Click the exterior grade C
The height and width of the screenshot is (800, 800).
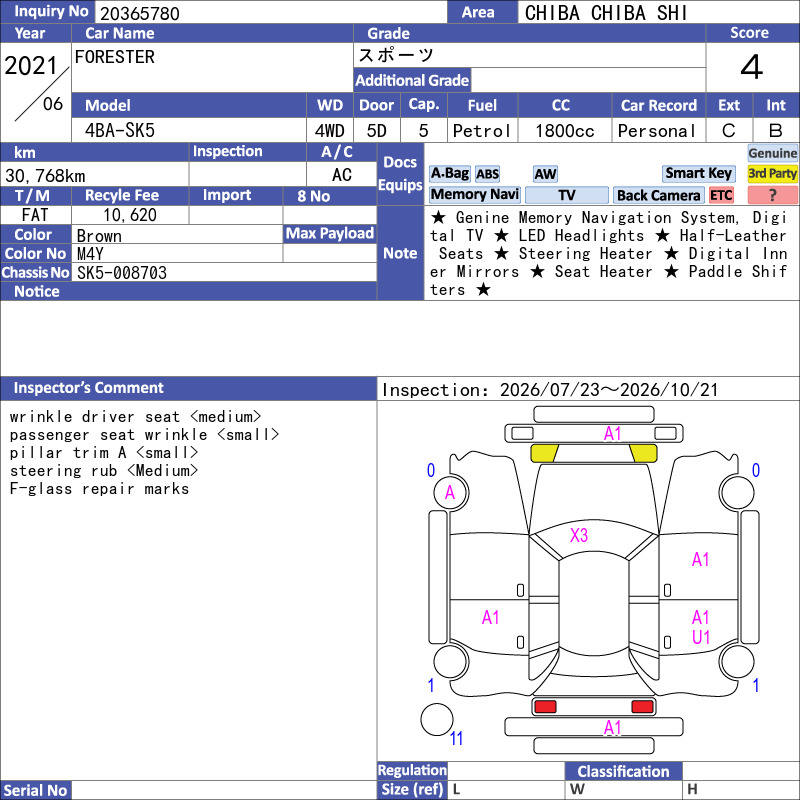[729, 131]
